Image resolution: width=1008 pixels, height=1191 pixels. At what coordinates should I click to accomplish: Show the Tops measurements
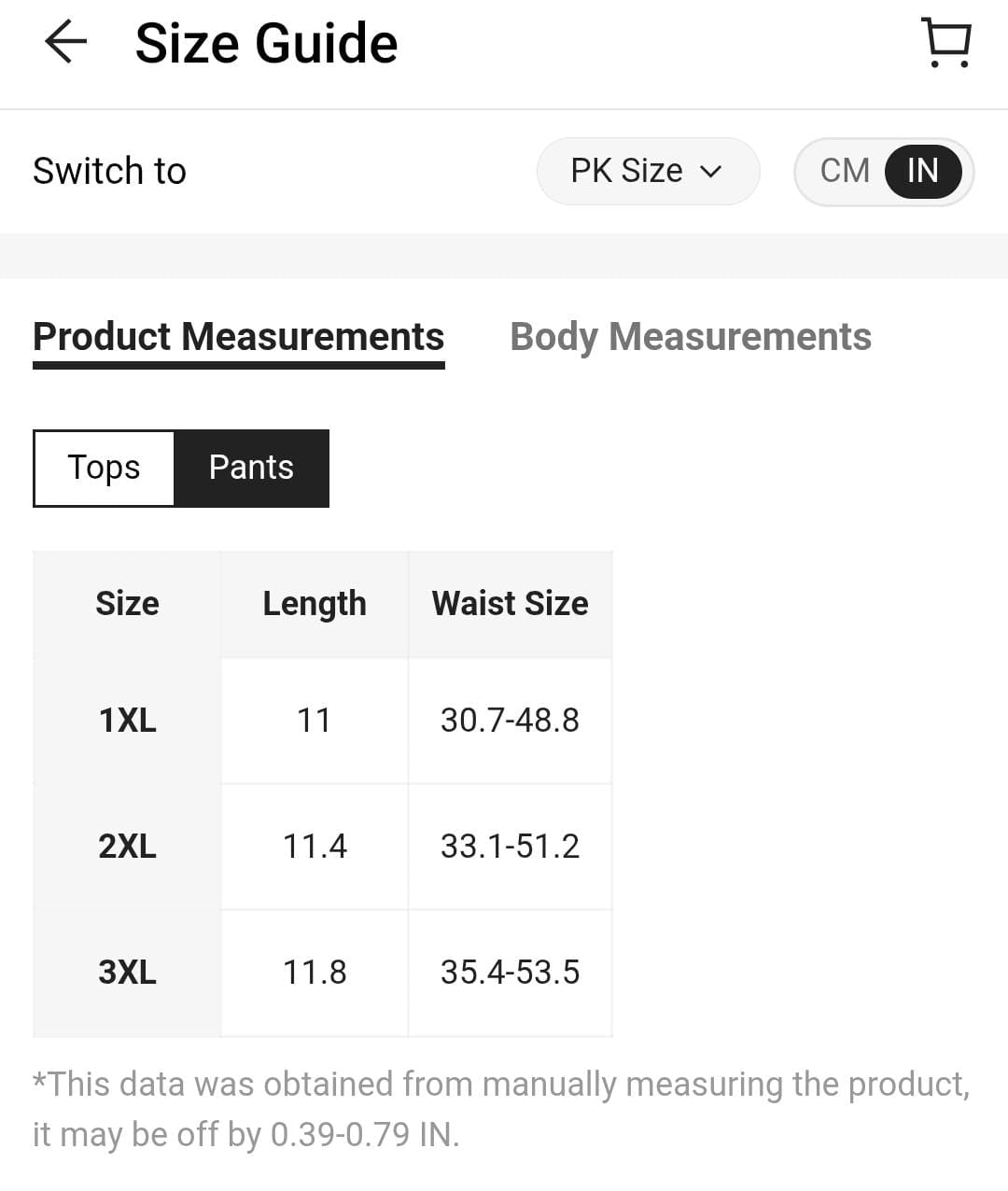104,468
